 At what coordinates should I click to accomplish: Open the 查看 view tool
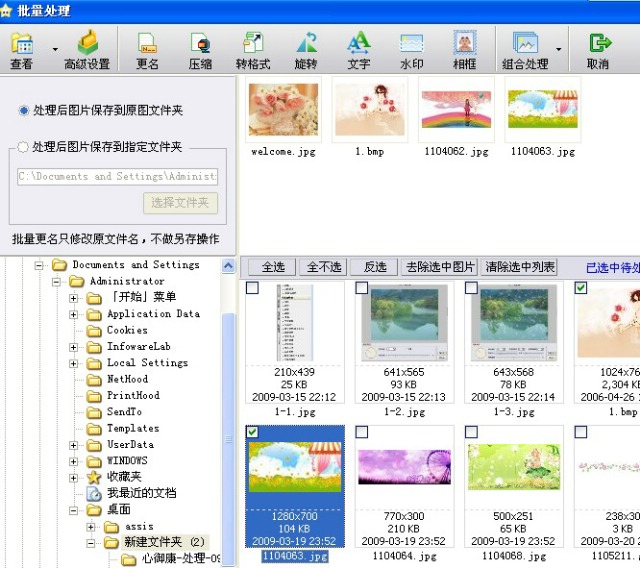coord(22,51)
